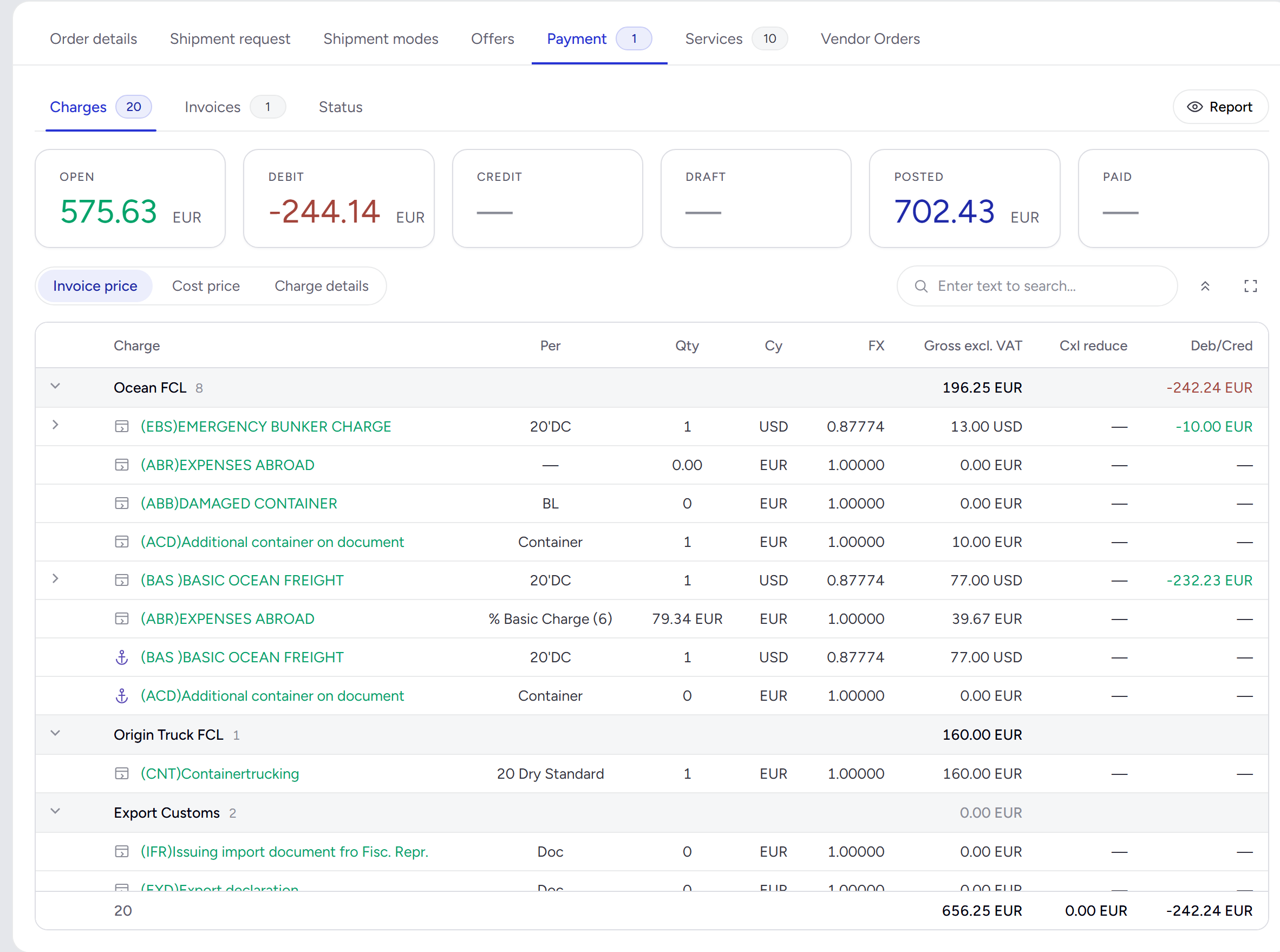Collapse the Origin Truck FCL group
Screen dimensions: 1280x952
tap(55, 734)
